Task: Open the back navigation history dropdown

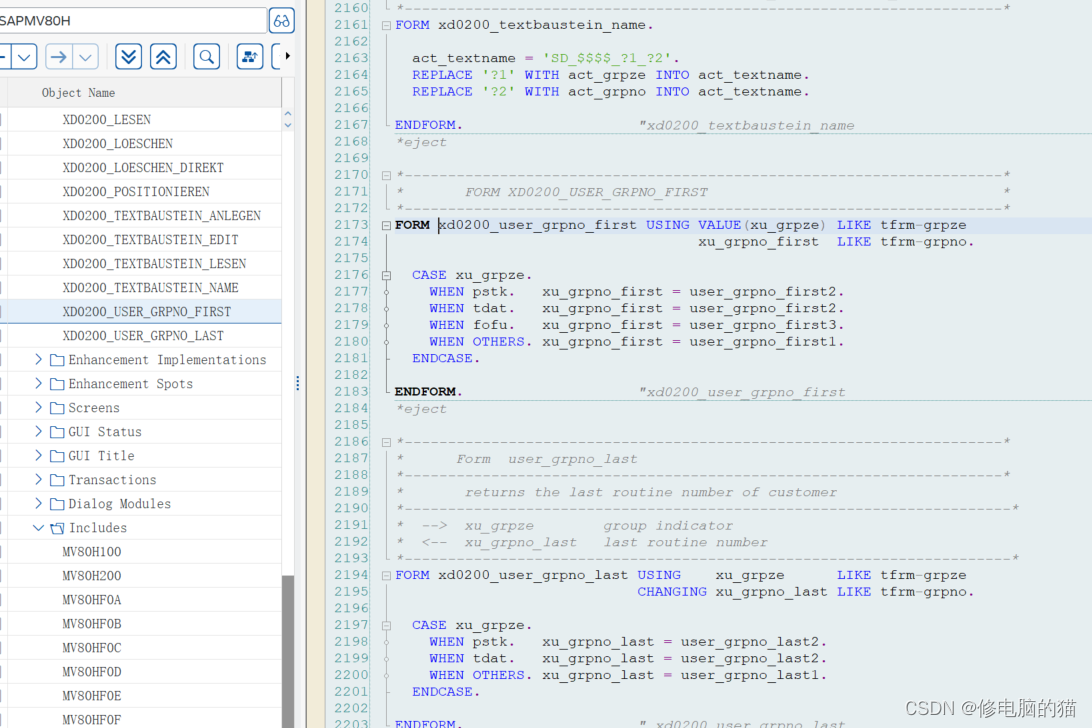Action: pos(24,56)
